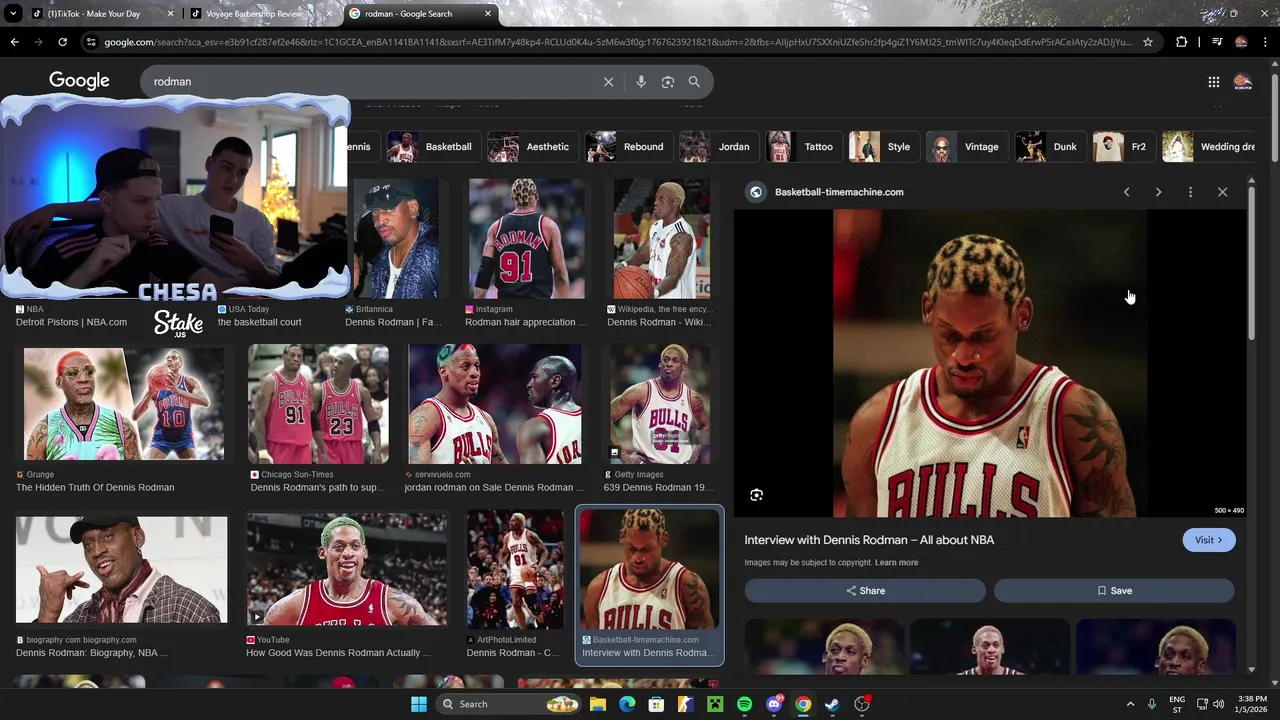
Task: Close the rodman - Google Search tab
Action: click(x=488, y=14)
